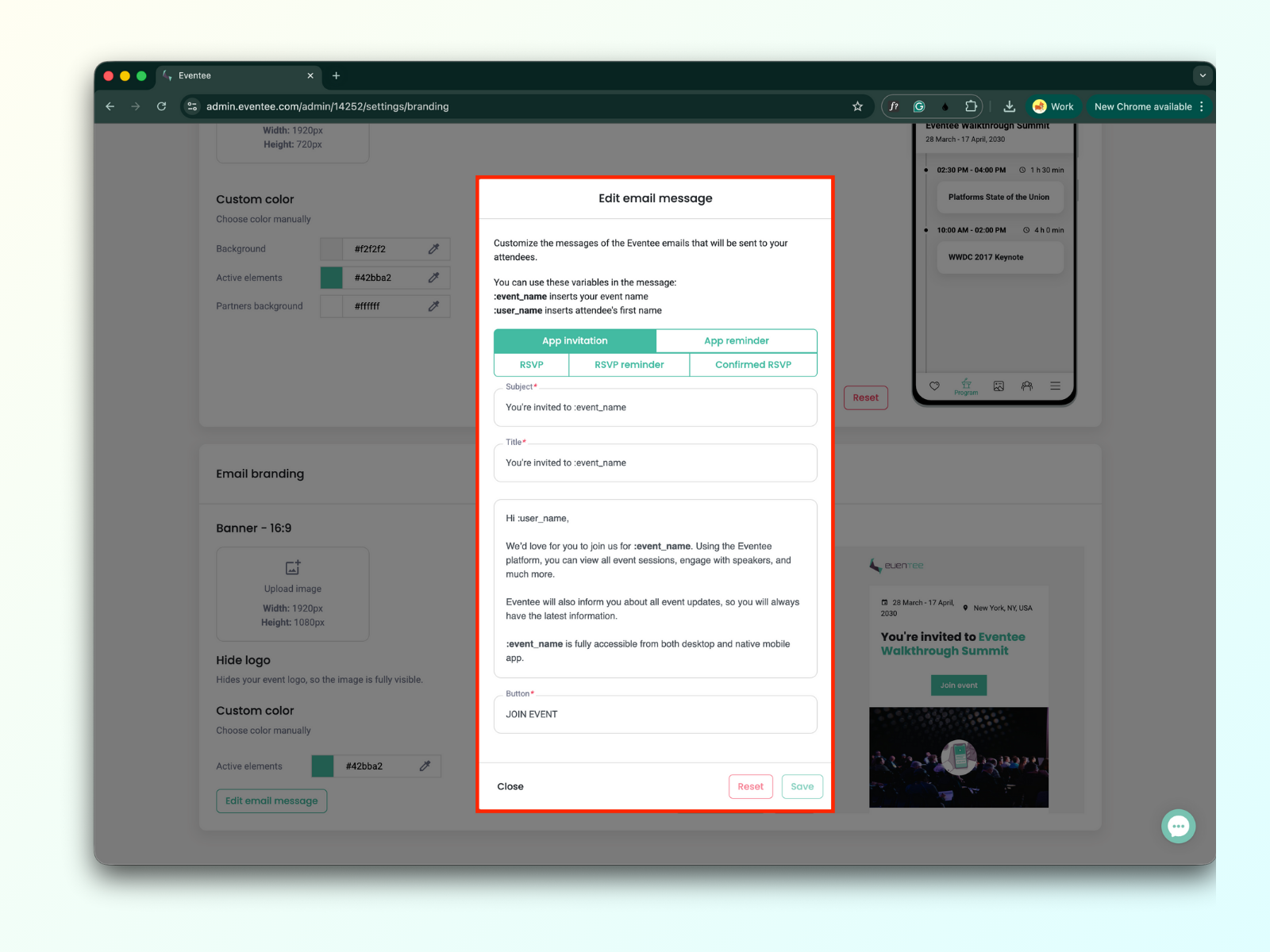
Task: Click the browser forward arrow
Action: tap(136, 106)
